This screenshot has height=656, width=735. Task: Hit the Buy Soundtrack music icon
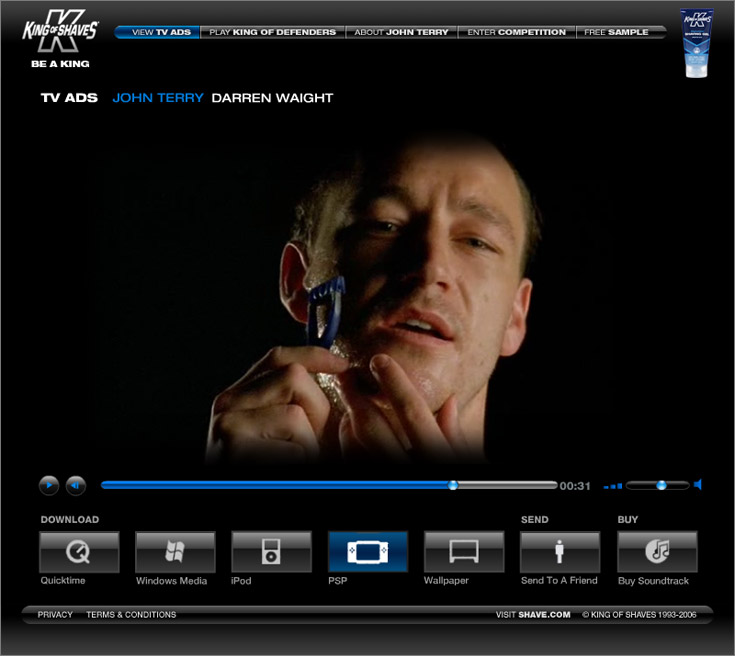tap(657, 551)
